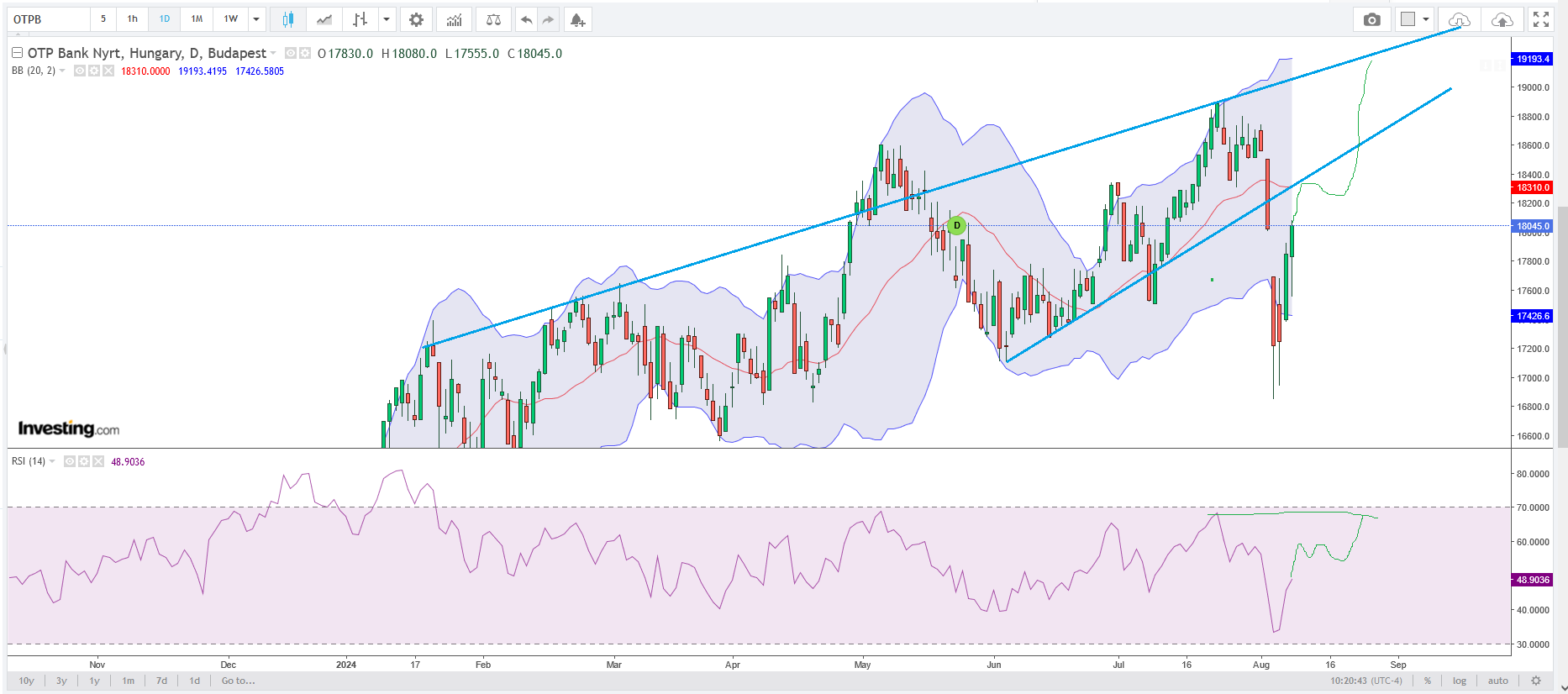
Task: Open chart properties gear in top toolbar
Action: tap(416, 19)
